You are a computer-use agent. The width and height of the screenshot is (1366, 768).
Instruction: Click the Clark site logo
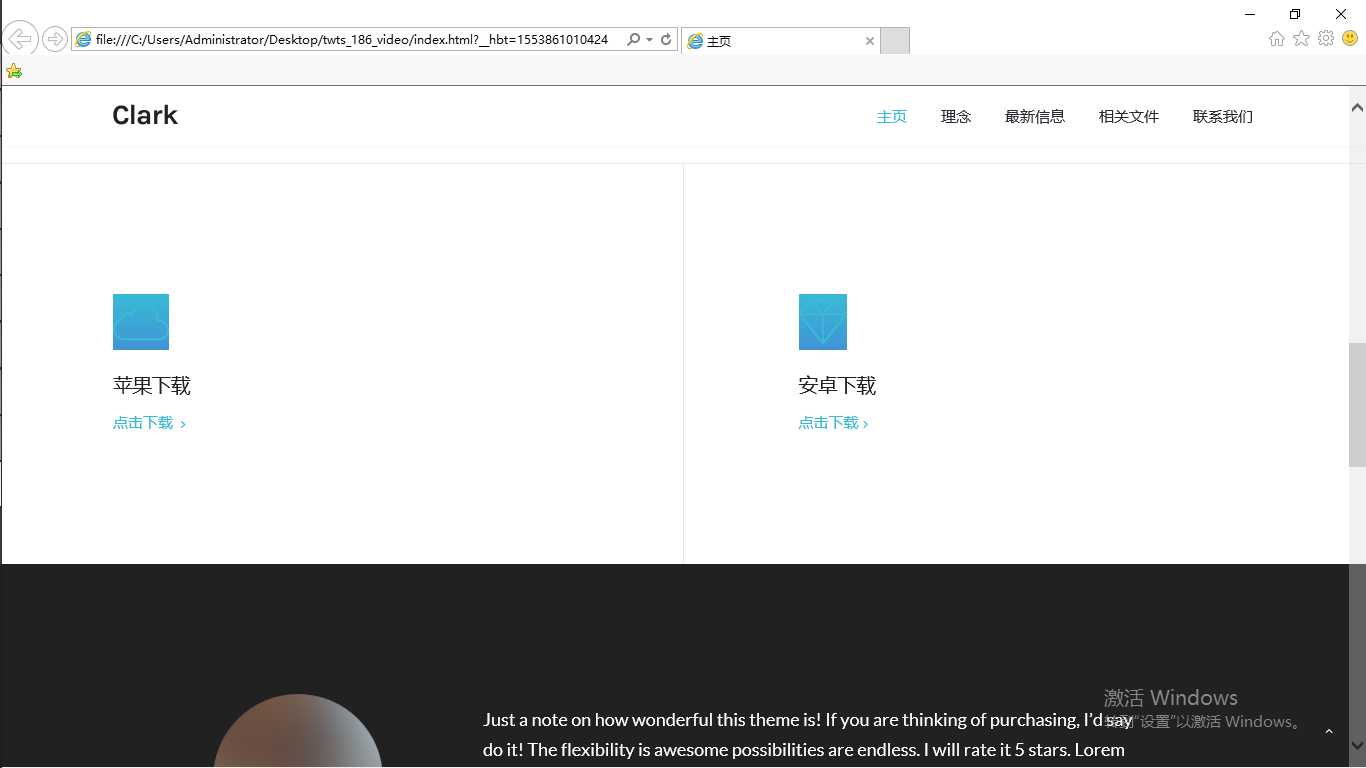(x=145, y=115)
